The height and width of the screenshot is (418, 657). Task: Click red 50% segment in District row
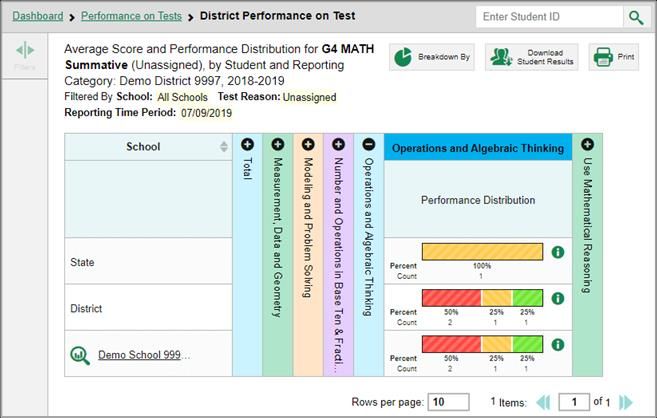[452, 298]
